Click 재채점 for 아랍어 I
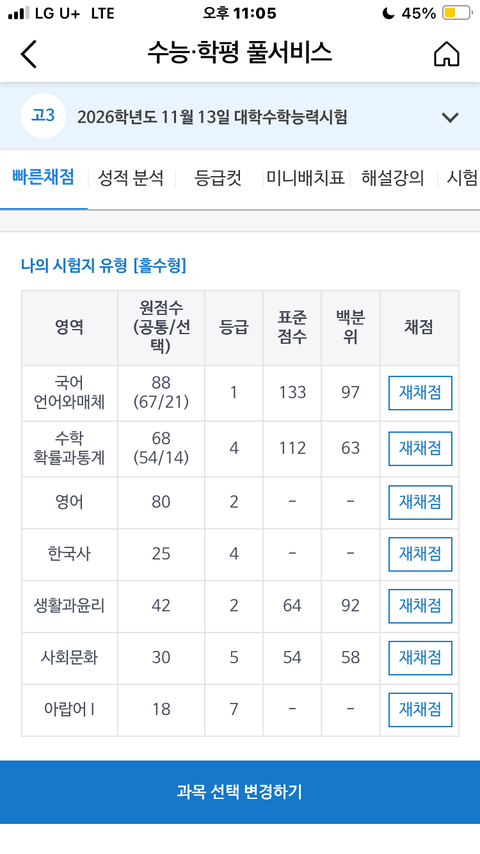 420,709
